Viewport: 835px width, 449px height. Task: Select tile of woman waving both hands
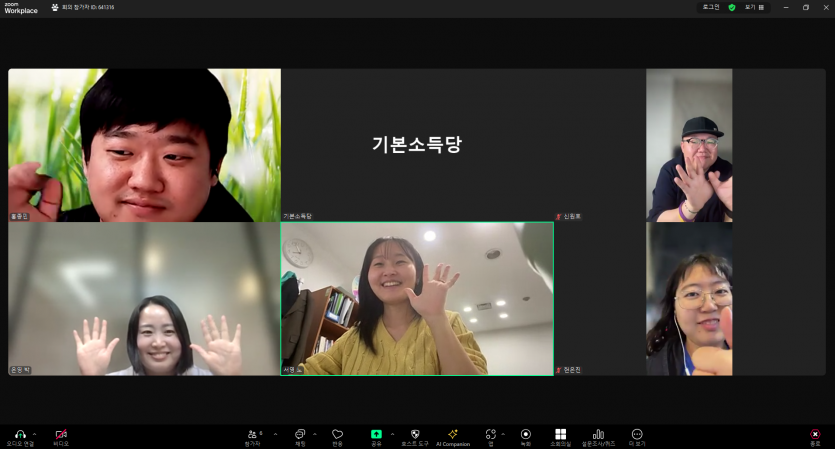pos(144,299)
